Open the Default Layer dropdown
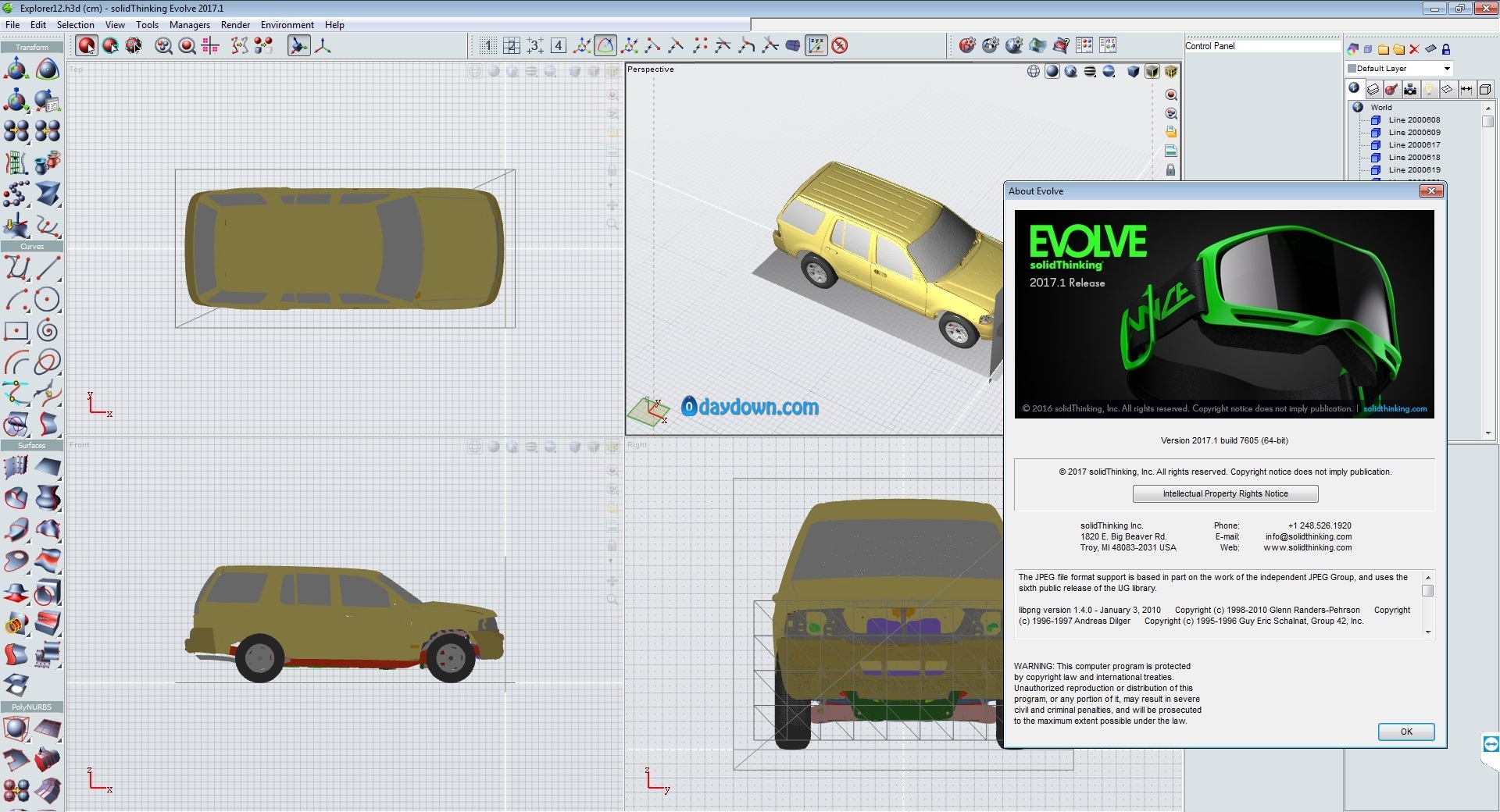The width and height of the screenshot is (1500, 812). [1447, 69]
